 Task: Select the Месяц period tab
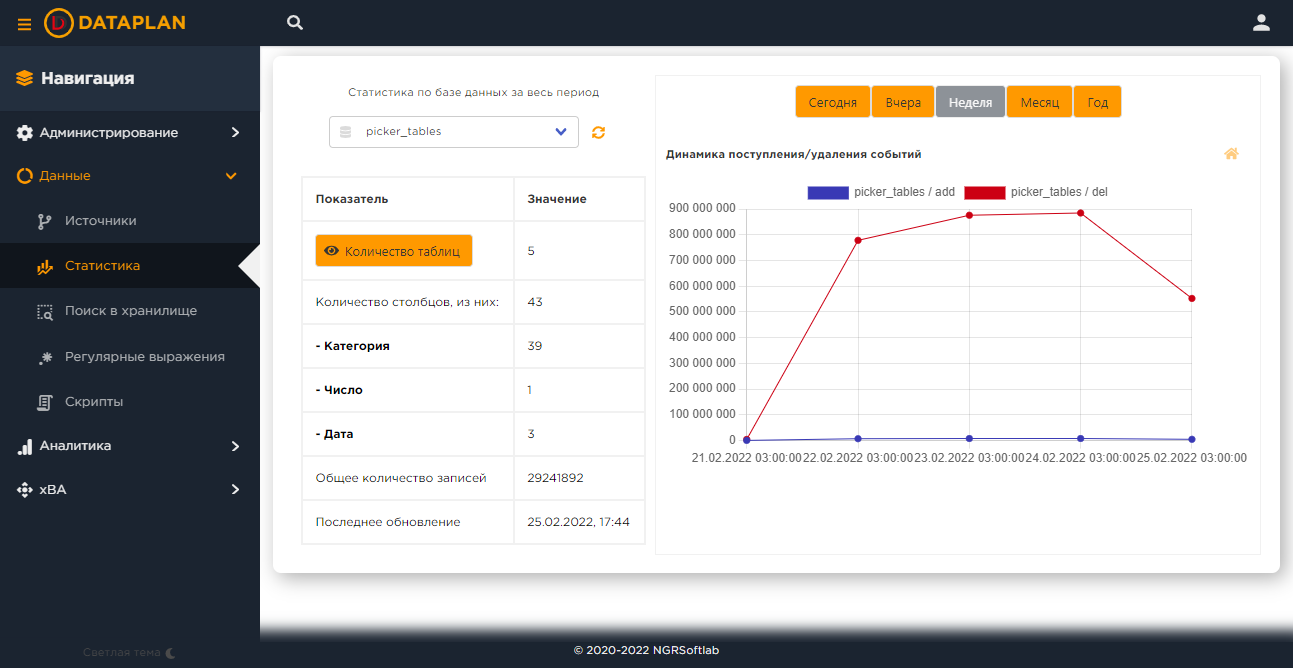[x=1040, y=102]
